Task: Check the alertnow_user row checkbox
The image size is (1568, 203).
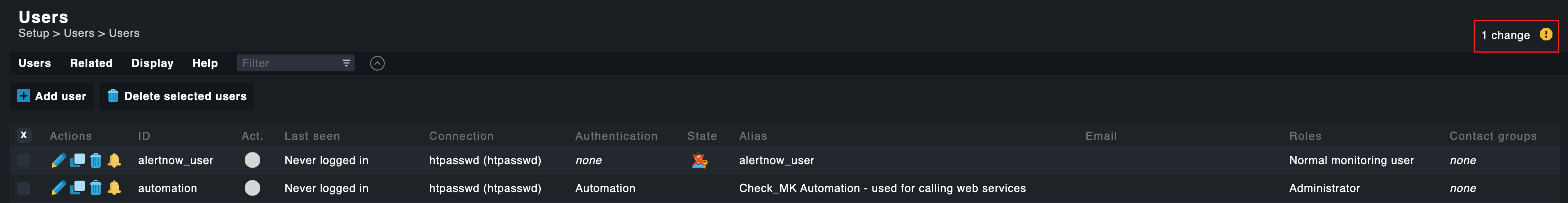Action: 24,160
